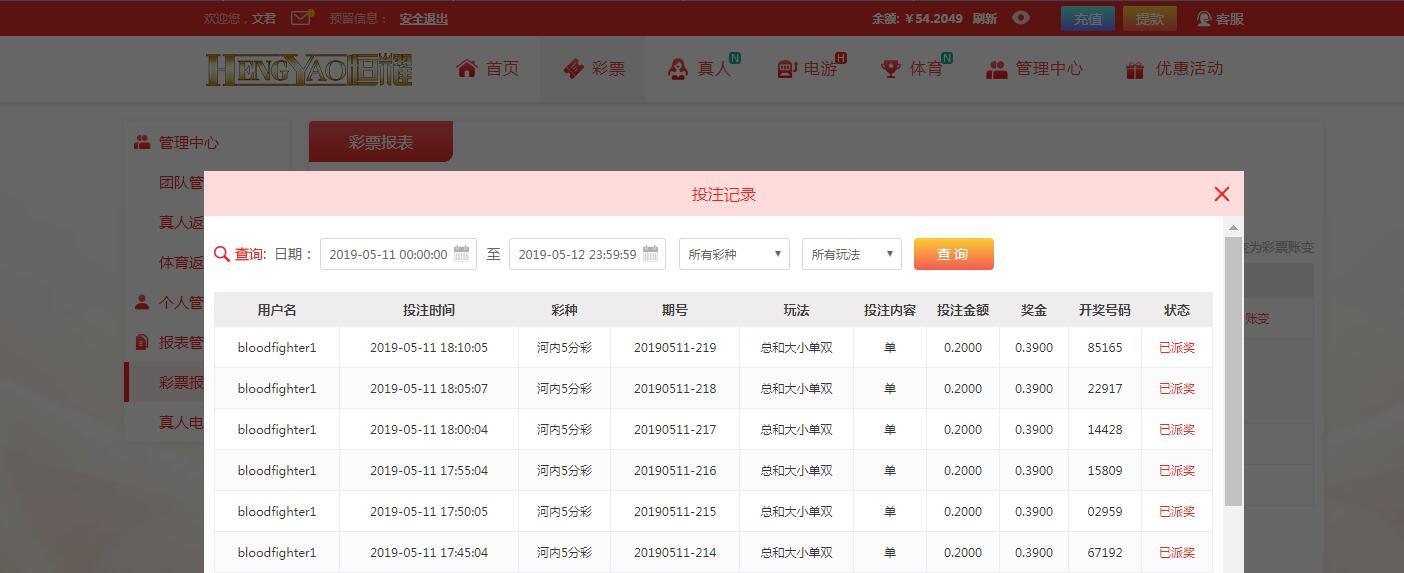This screenshot has width=1404, height=573.
Task: Click the end date input field
Action: (587, 254)
